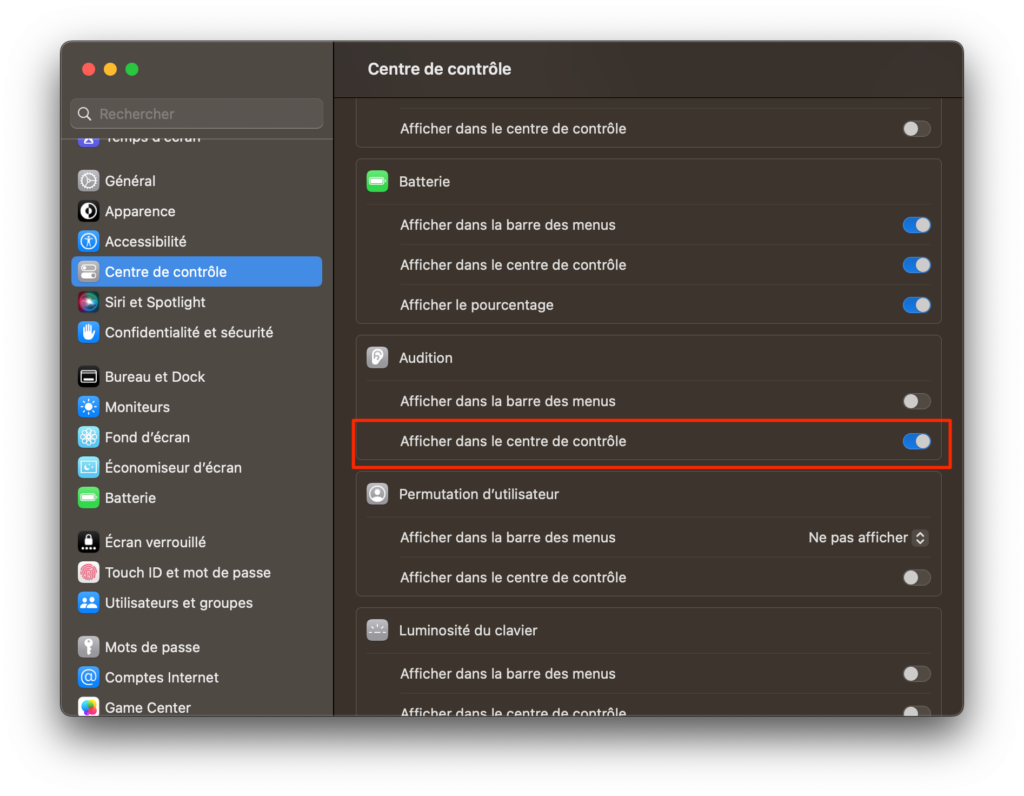1024x796 pixels.
Task: Select Mots de passe in sidebar
Action: tap(197, 647)
